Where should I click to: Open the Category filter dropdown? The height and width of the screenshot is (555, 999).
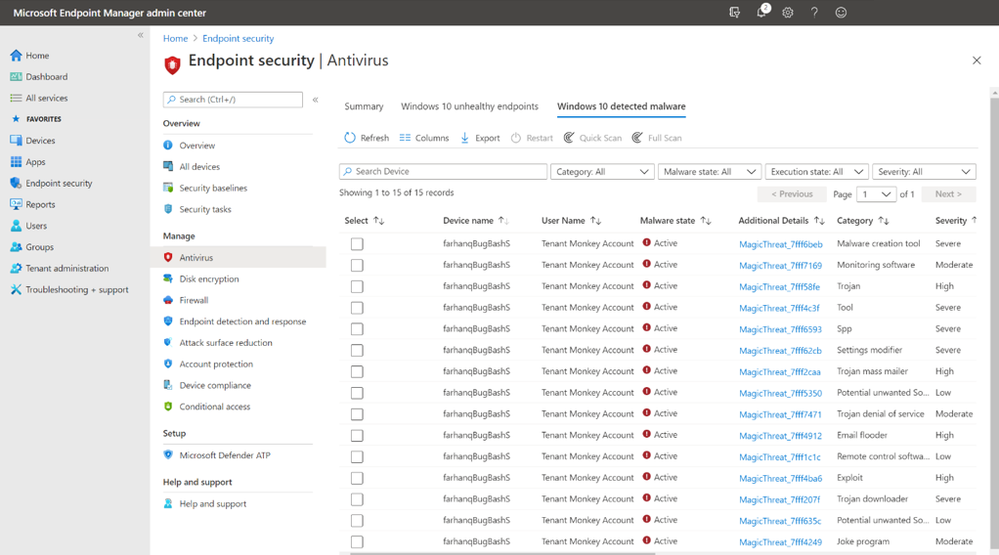tap(602, 171)
